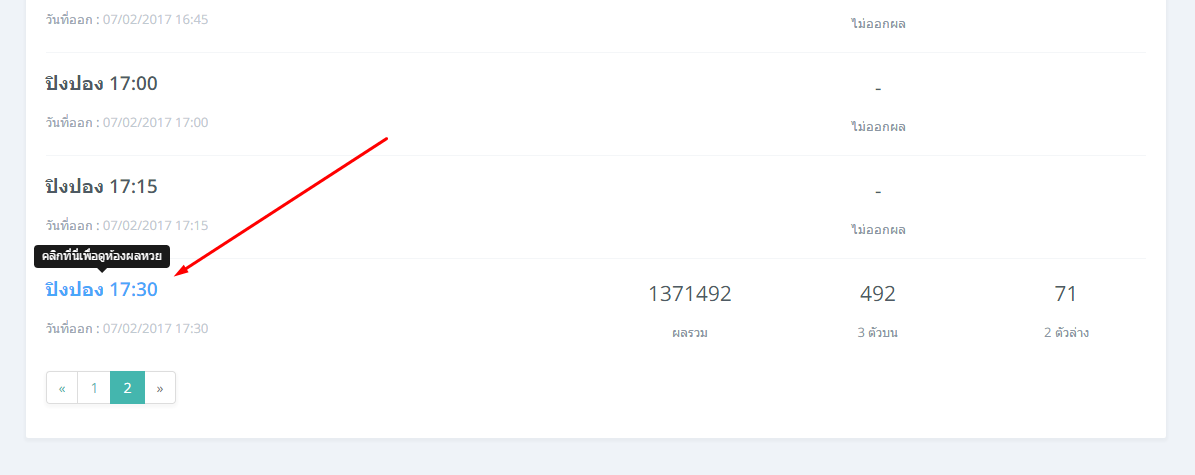Click the draw date 07/02/2017 16:45

(x=155, y=20)
